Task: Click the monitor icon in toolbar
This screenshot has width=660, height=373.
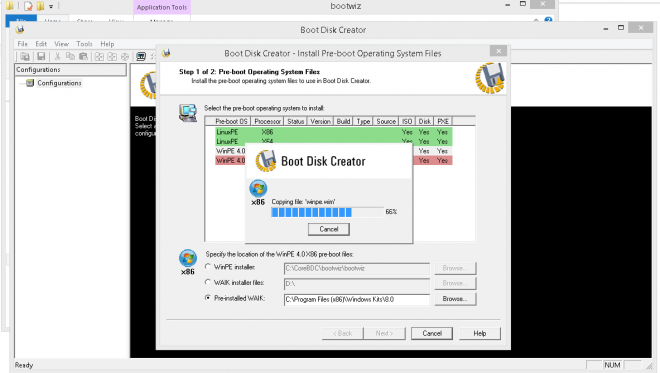Action: (x=141, y=56)
